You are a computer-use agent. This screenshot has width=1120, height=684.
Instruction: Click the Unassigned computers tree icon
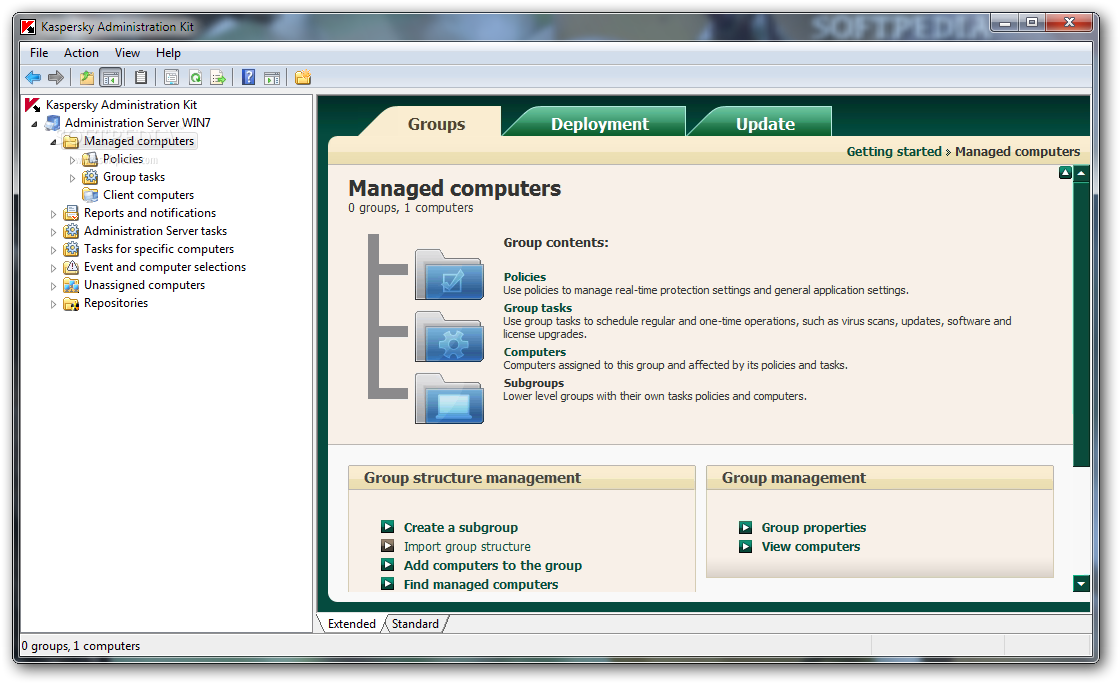[x=71, y=285]
